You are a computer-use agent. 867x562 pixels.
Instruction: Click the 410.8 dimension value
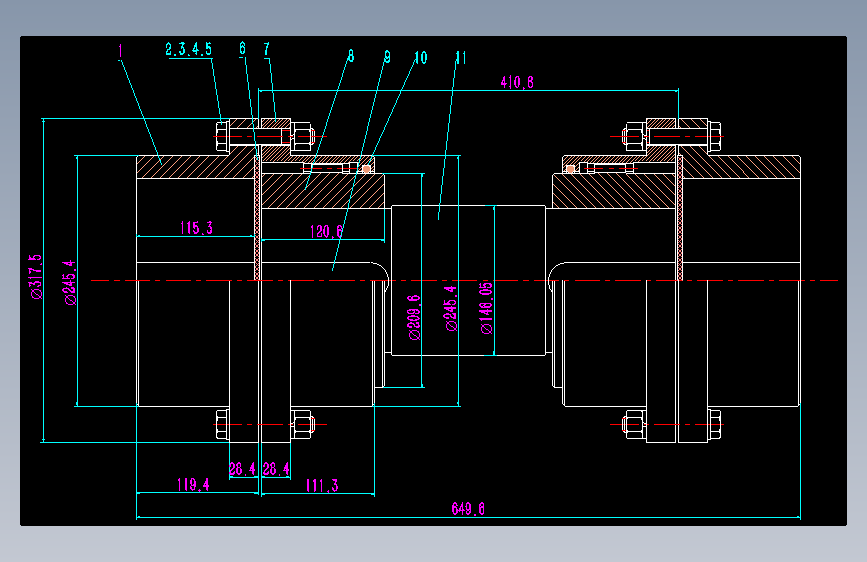point(517,82)
